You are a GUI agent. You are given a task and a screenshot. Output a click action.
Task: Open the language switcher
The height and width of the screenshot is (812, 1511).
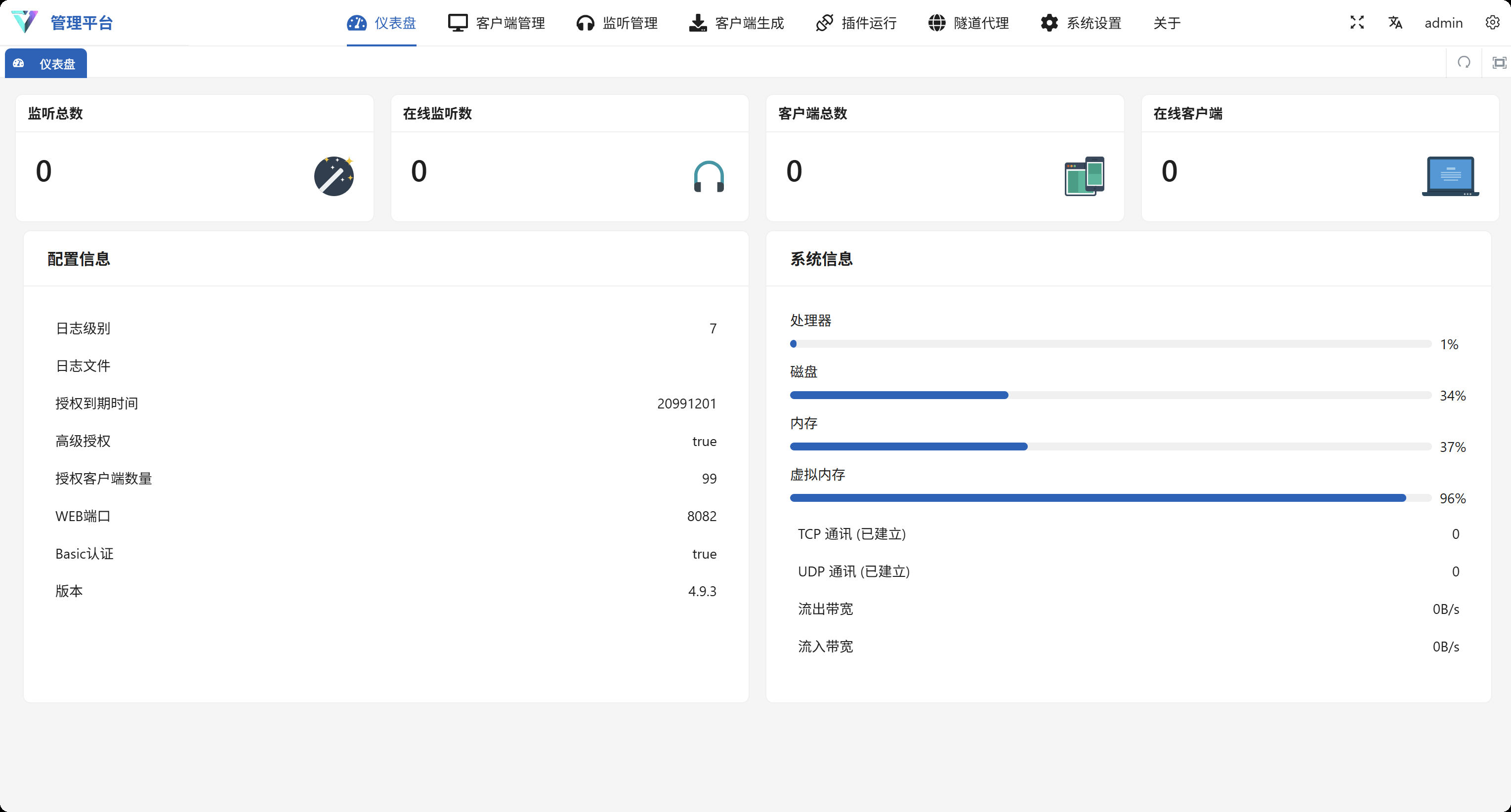tap(1395, 22)
